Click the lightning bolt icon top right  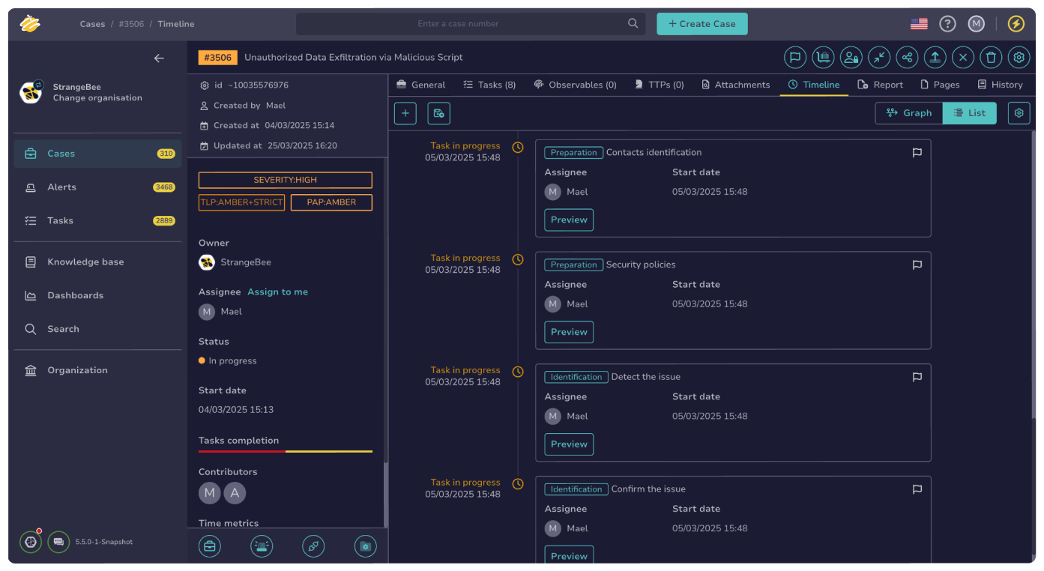coord(1016,24)
